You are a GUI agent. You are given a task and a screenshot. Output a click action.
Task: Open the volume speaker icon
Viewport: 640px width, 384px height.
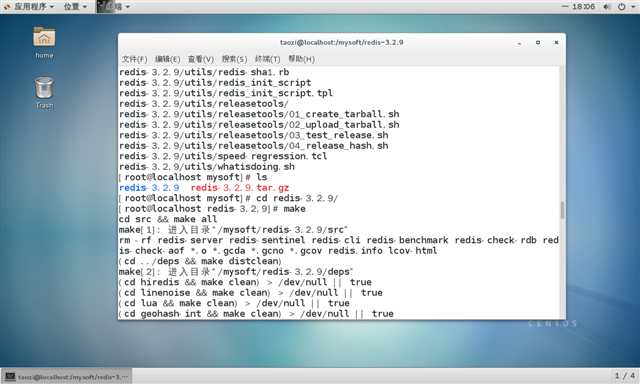click(x=607, y=7)
